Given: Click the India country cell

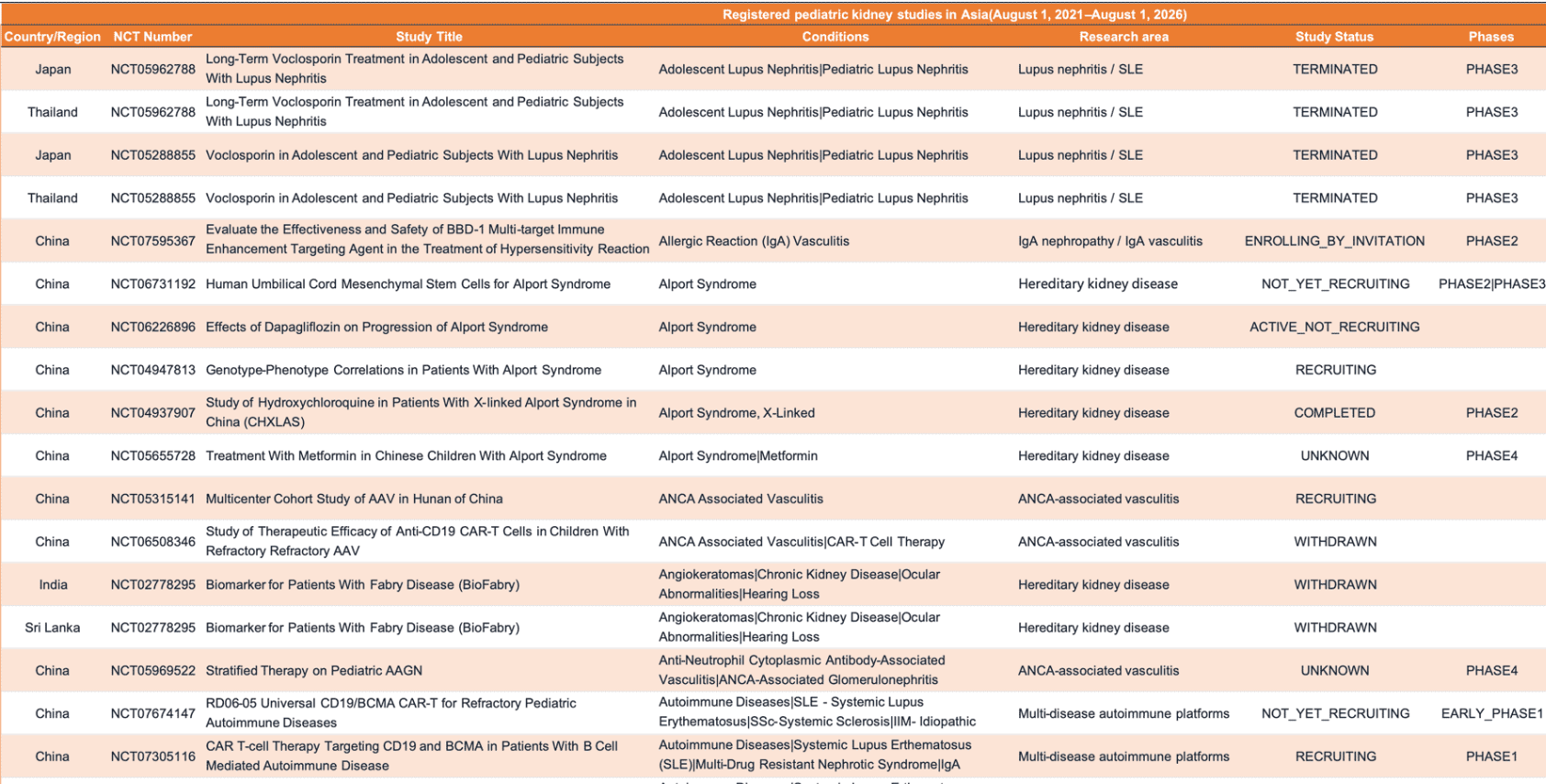Looking at the screenshot, I should click(x=53, y=585).
